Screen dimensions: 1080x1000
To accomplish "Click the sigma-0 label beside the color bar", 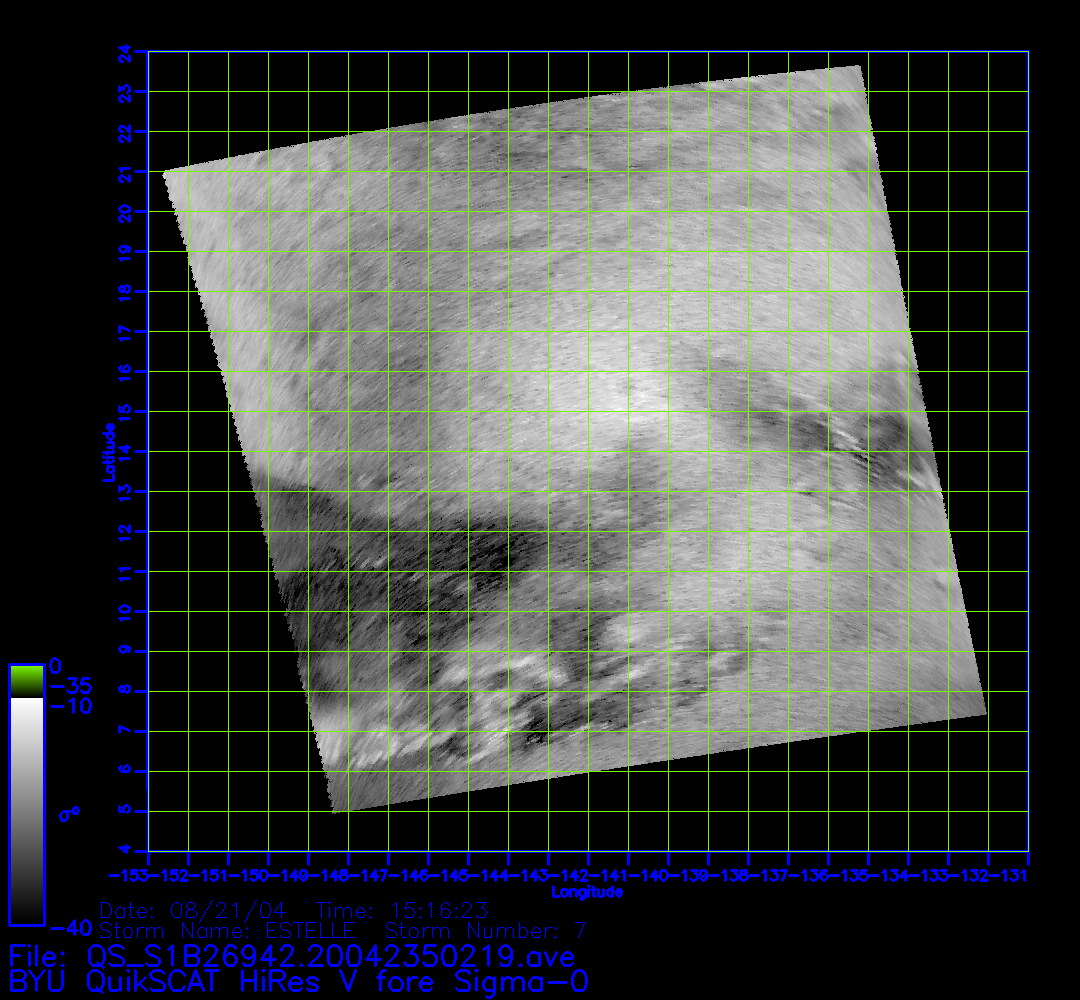I will coord(69,812).
